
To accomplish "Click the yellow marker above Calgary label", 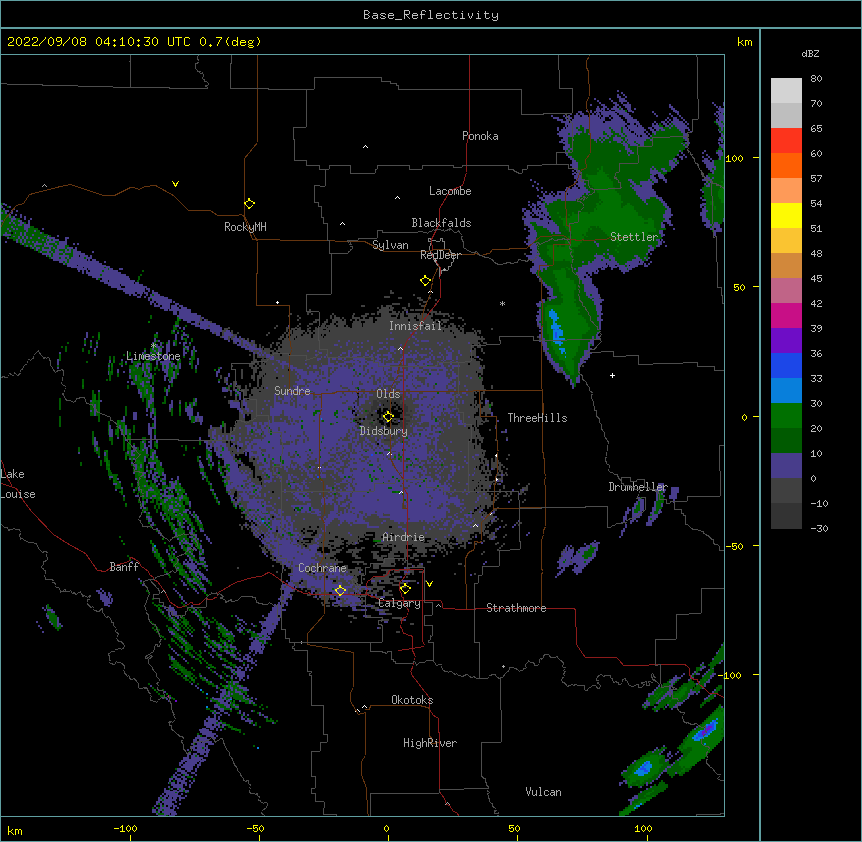I will 405,589.
